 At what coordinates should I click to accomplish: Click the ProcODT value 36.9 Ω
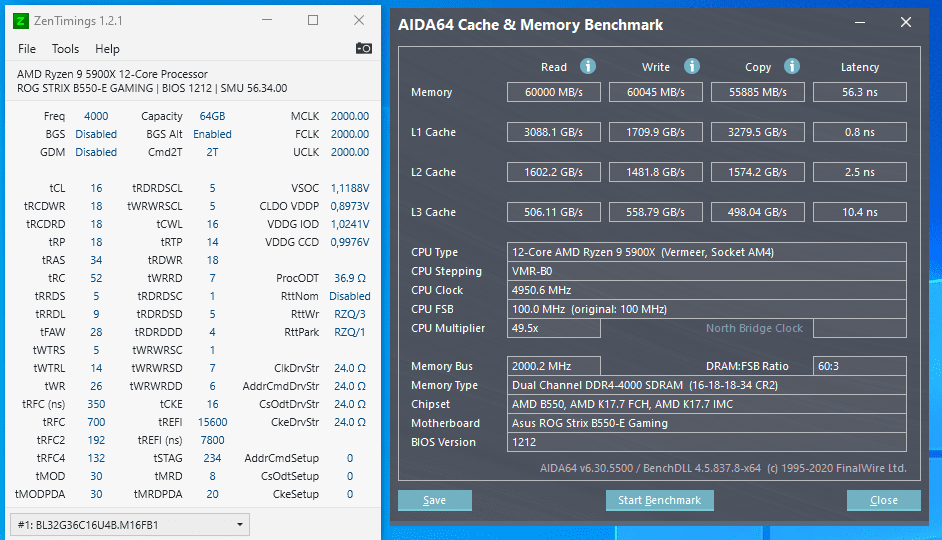click(350, 278)
